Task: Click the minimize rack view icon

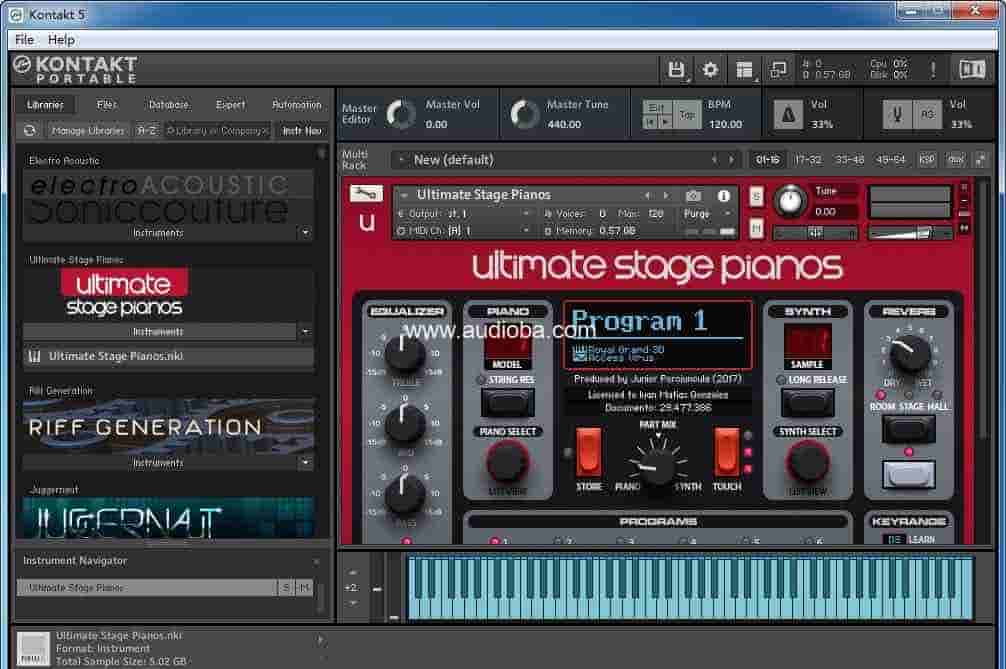Action: point(778,69)
